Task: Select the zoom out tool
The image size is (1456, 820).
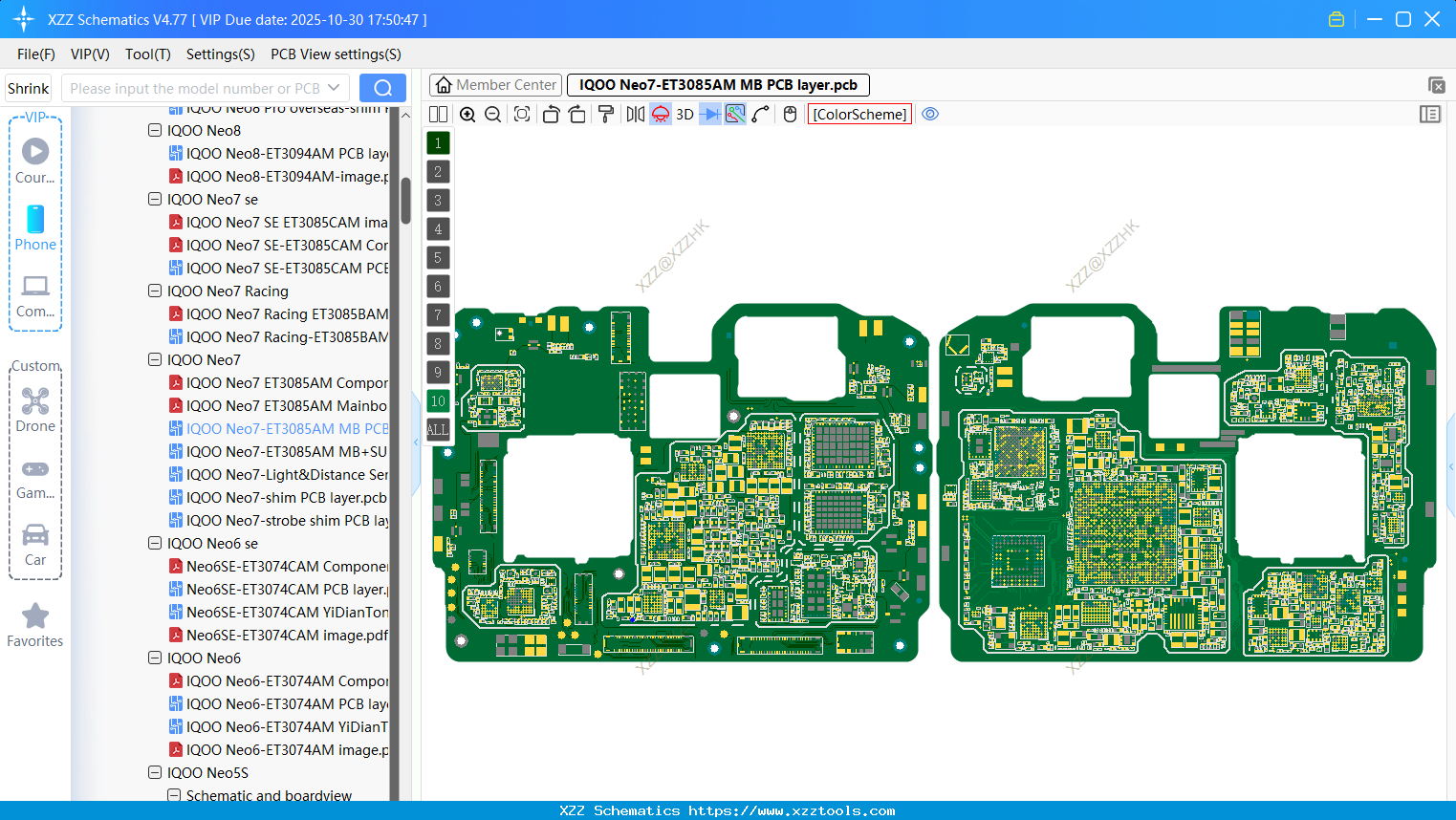Action: pos(492,114)
